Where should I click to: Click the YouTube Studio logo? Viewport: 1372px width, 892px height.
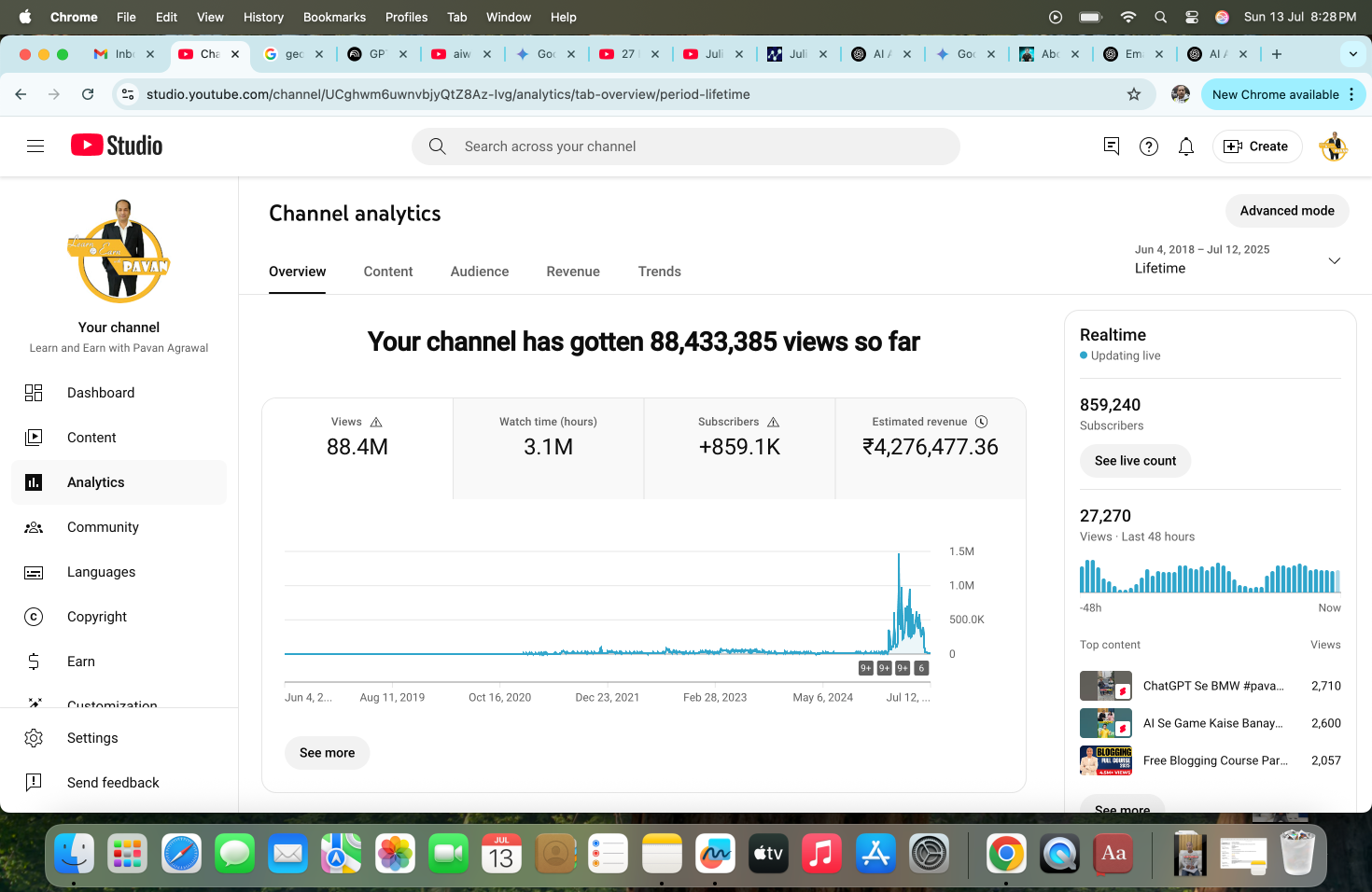(117, 146)
